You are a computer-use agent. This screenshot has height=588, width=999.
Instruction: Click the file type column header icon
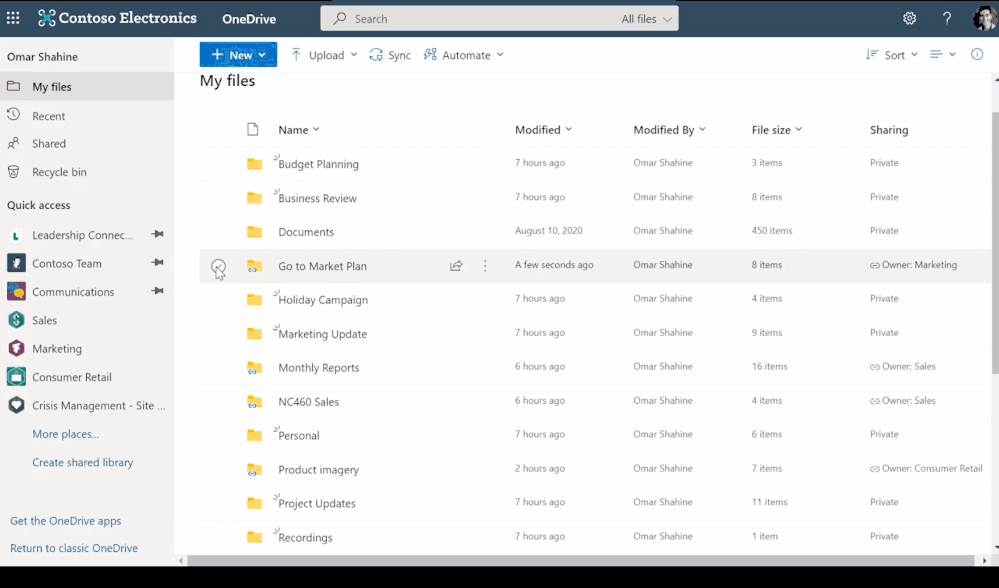(252, 129)
